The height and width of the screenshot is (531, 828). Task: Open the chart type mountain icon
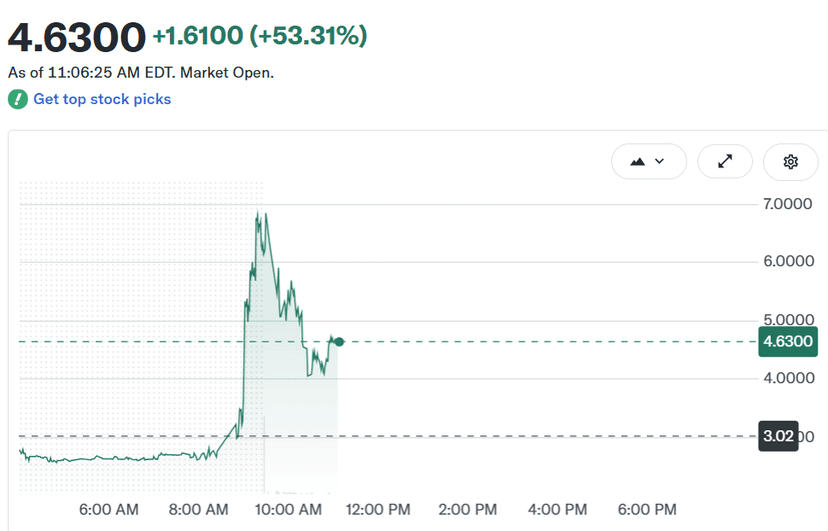(x=637, y=162)
